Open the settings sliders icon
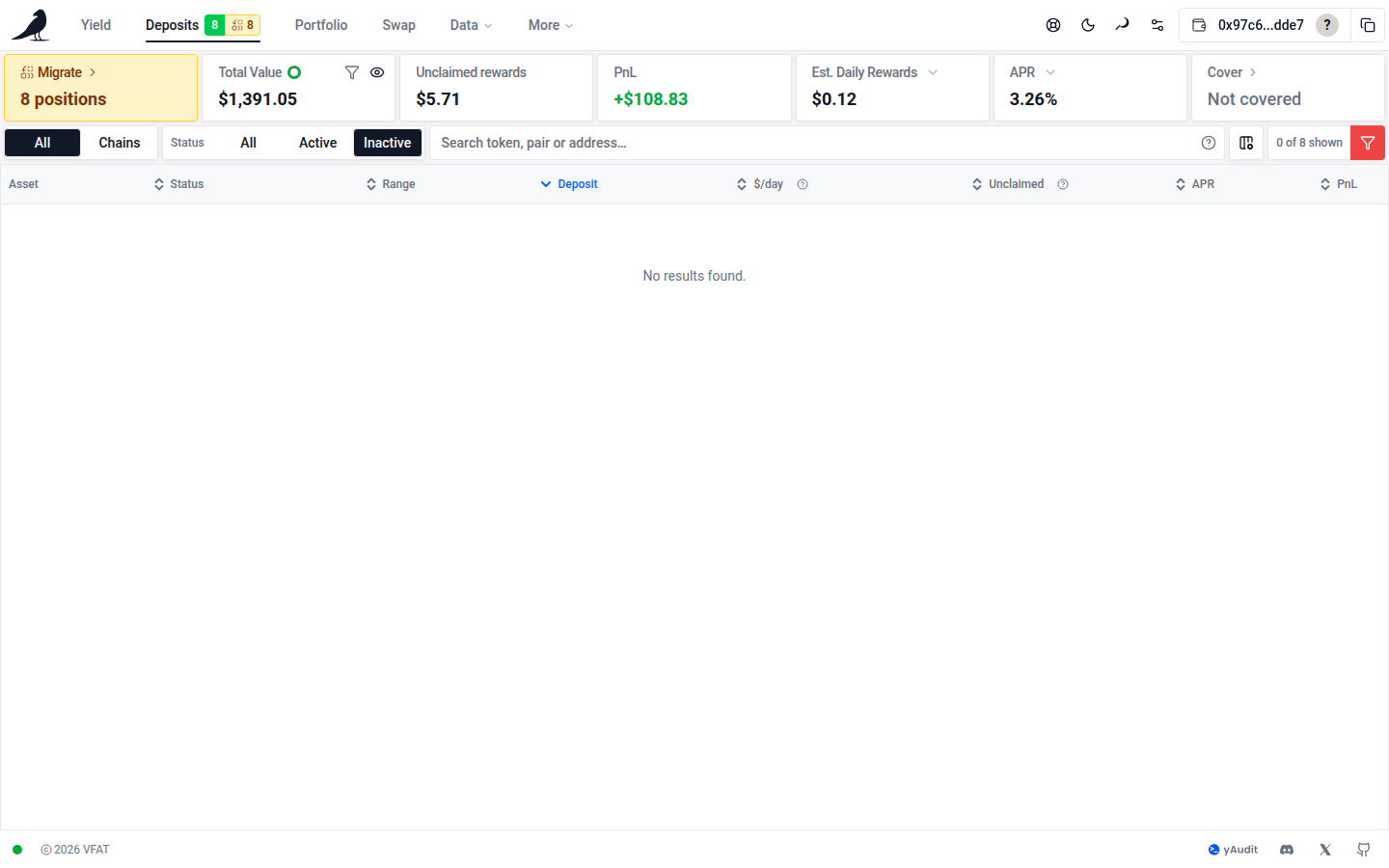This screenshot has width=1389, height=868. [x=1157, y=25]
